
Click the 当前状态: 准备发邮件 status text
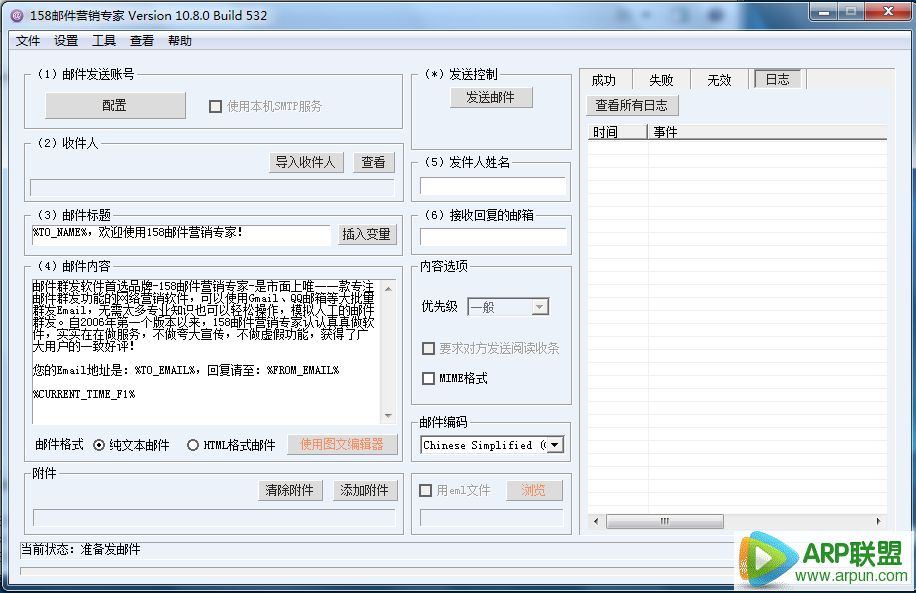(x=81, y=549)
